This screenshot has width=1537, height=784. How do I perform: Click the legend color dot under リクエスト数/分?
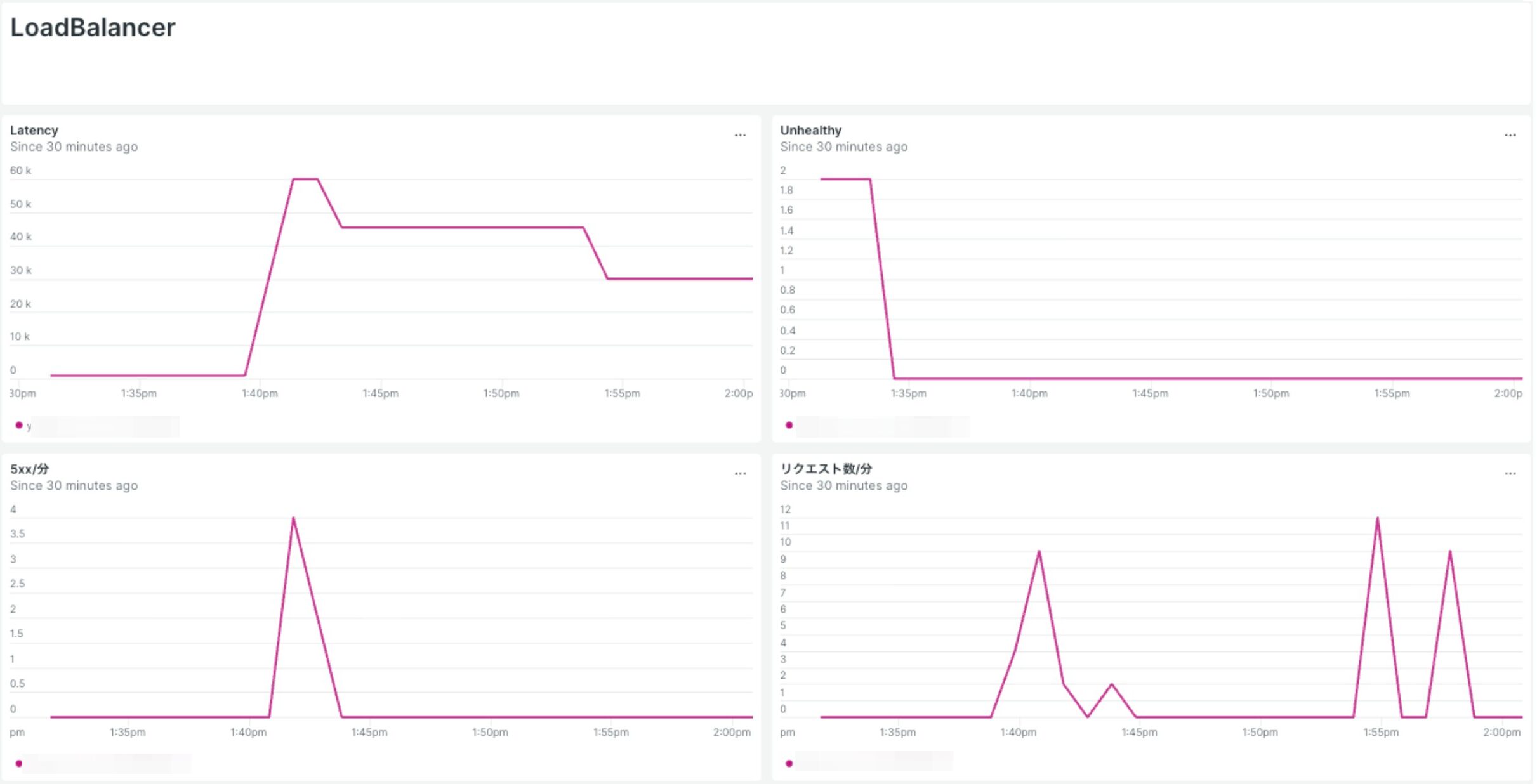(x=789, y=763)
